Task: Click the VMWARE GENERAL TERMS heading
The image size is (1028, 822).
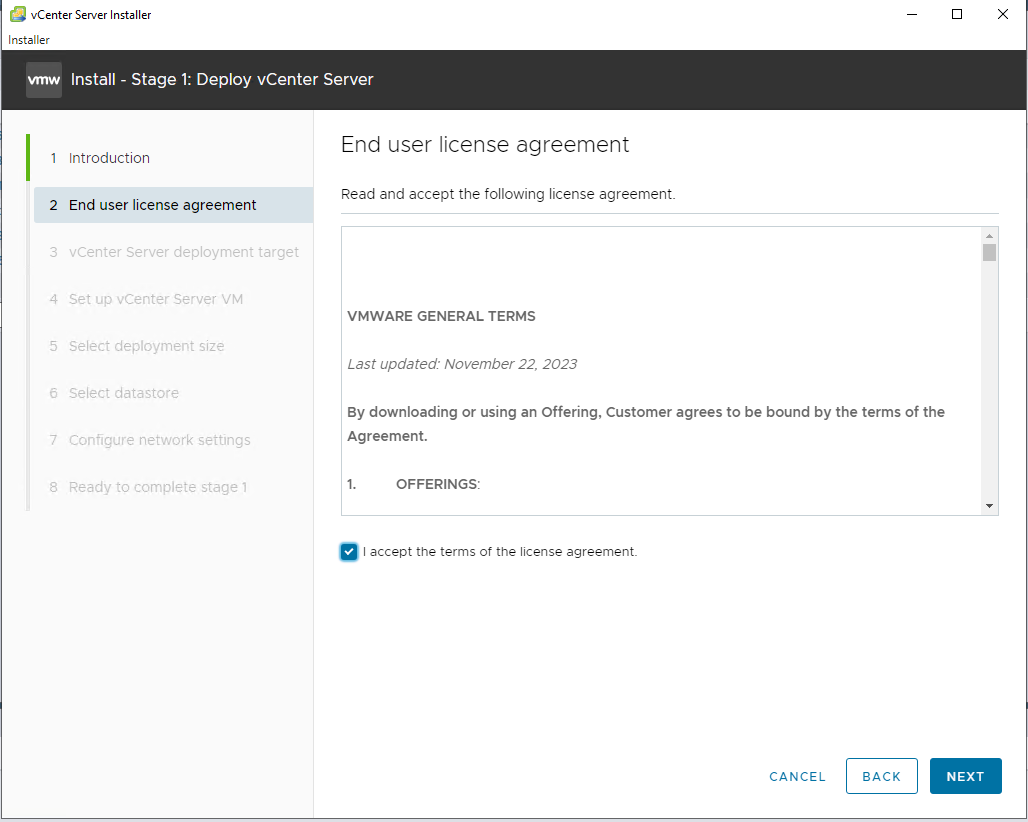Action: pos(441,317)
